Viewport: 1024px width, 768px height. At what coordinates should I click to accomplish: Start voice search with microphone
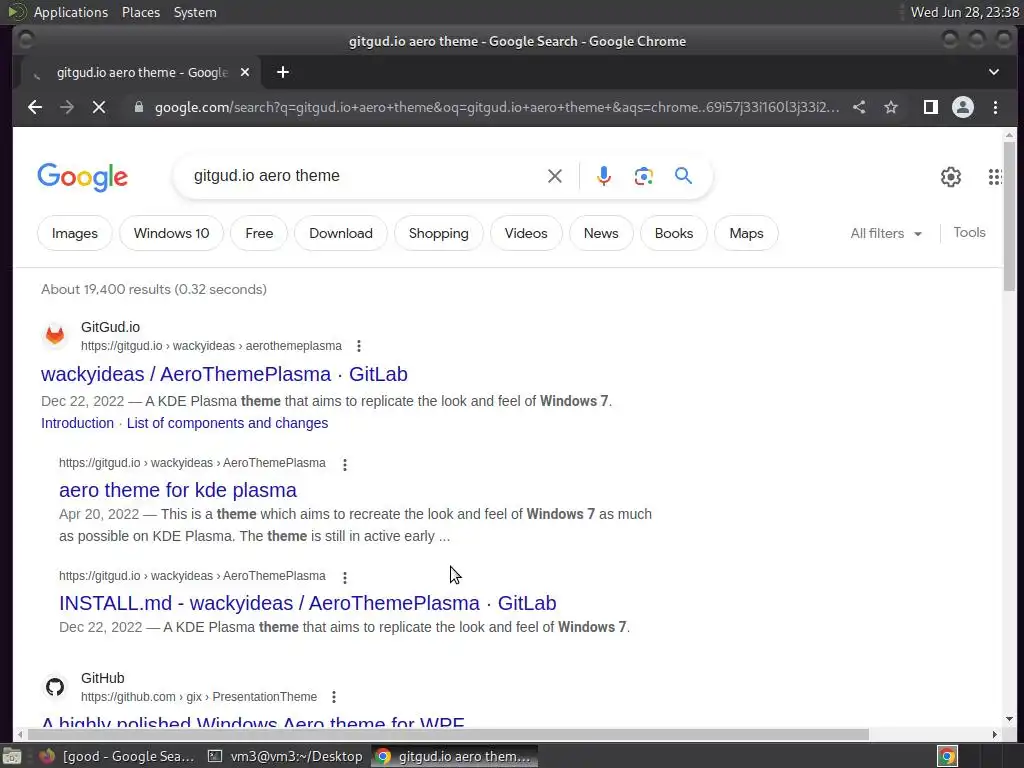[604, 176]
